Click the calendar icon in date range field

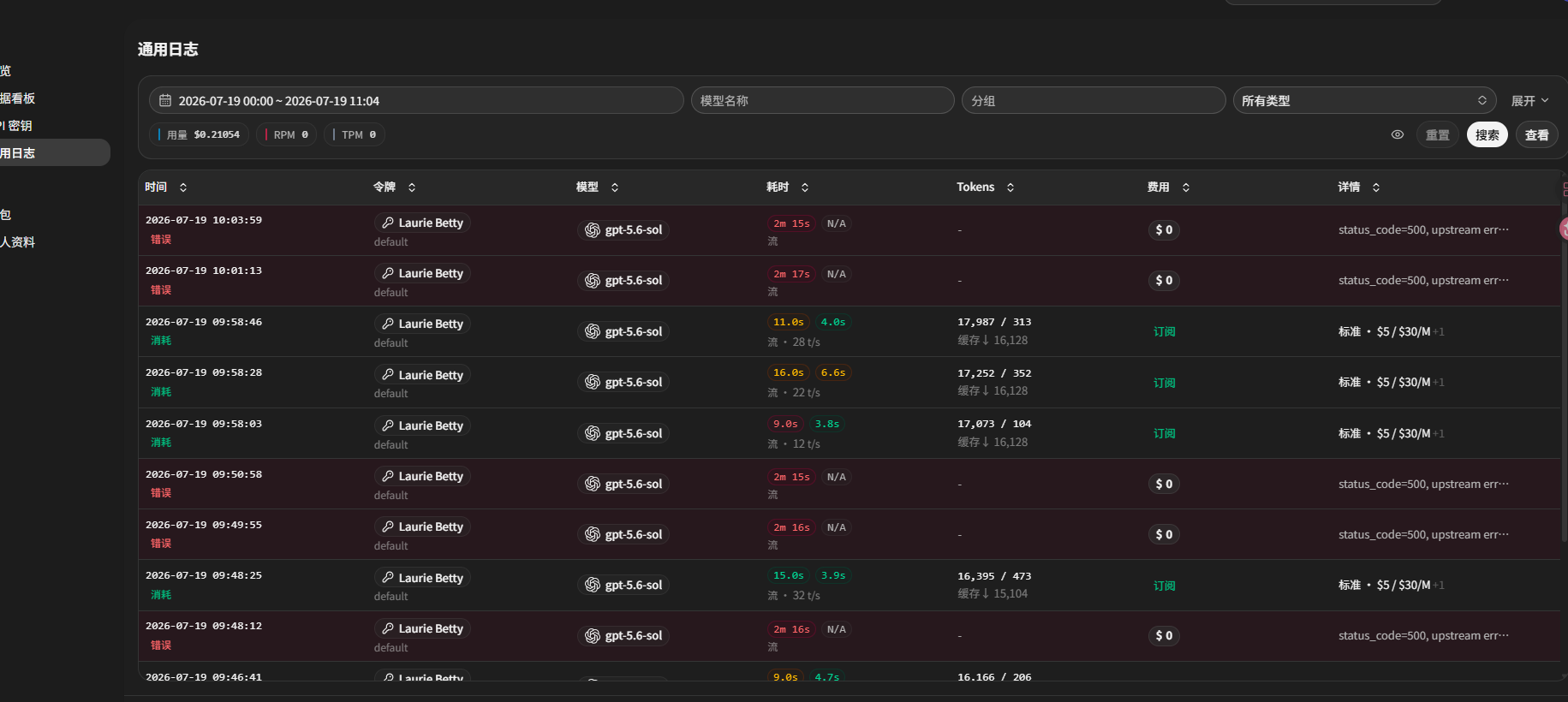165,100
